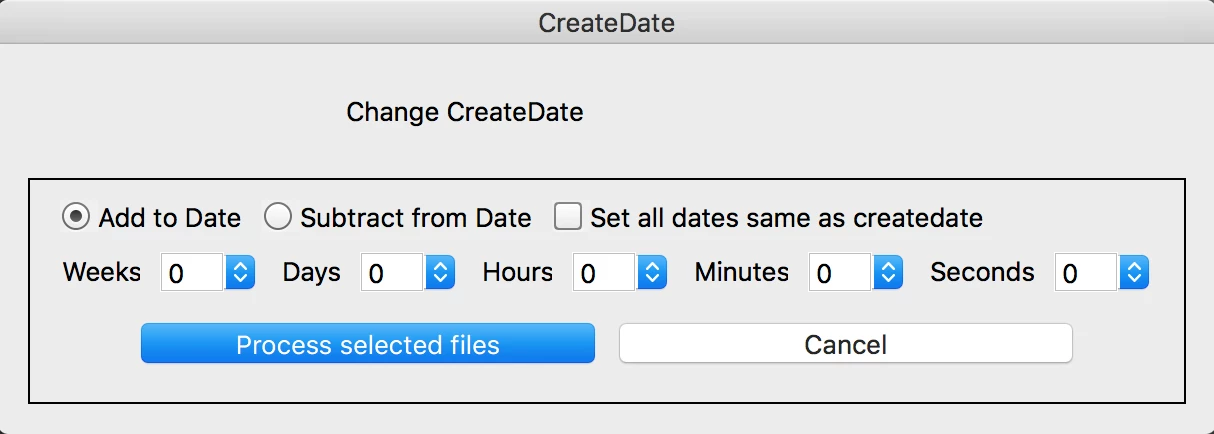Click the Weeks value field

(191, 273)
